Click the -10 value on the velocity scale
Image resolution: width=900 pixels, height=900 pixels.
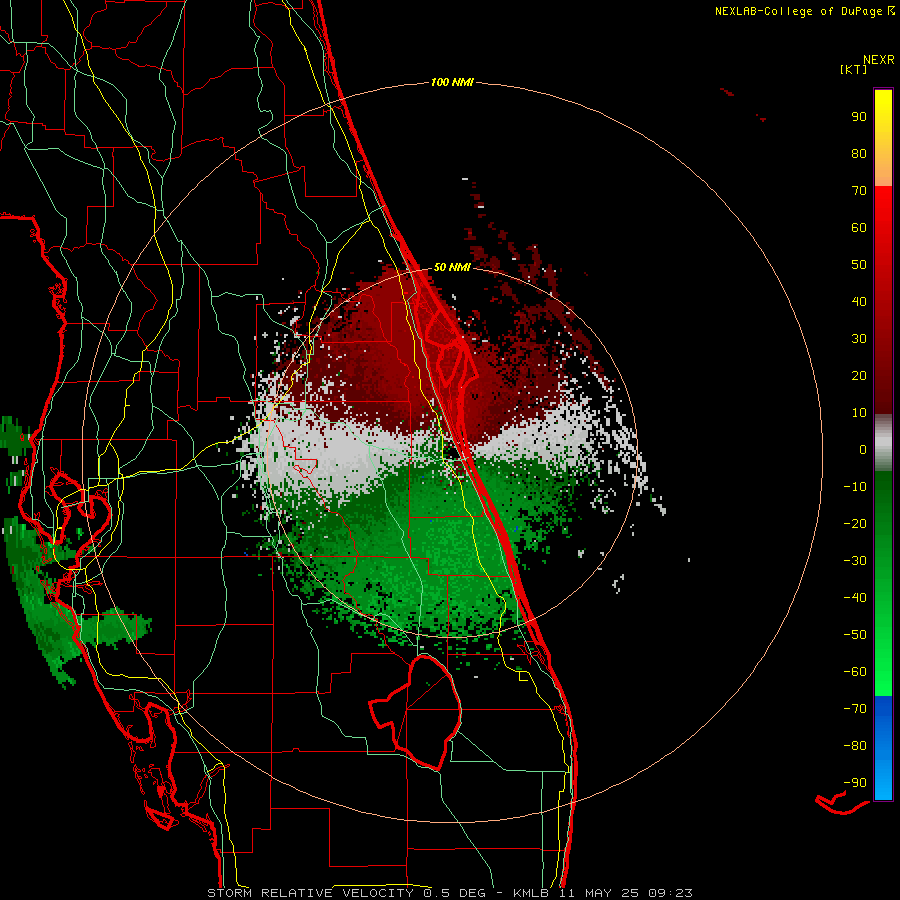click(x=855, y=487)
